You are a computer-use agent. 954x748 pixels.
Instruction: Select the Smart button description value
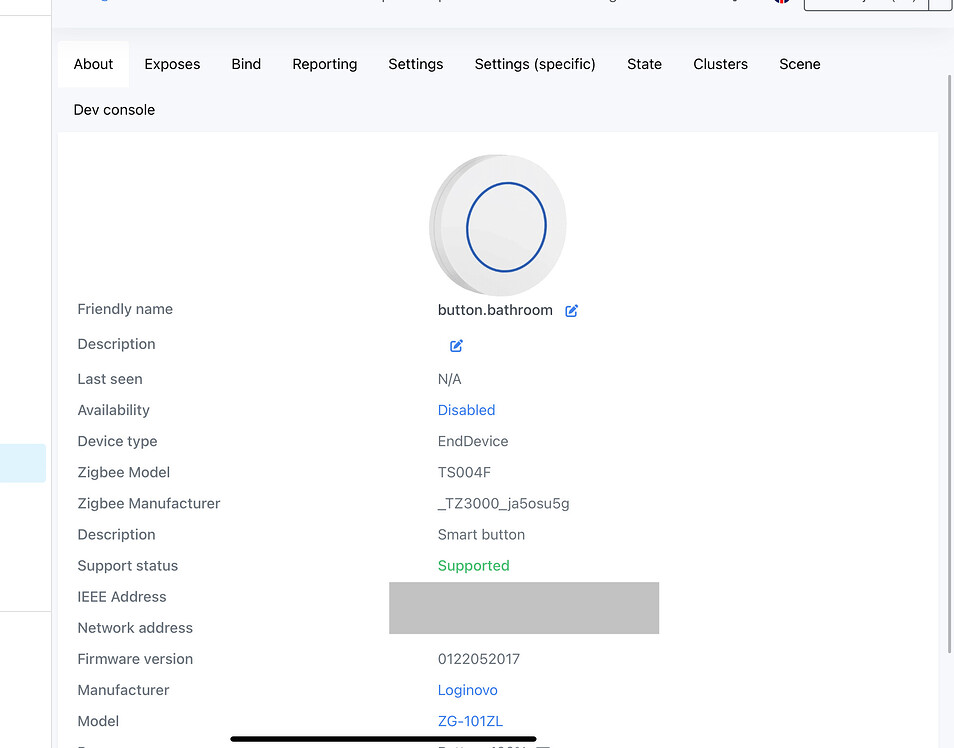[x=481, y=534]
